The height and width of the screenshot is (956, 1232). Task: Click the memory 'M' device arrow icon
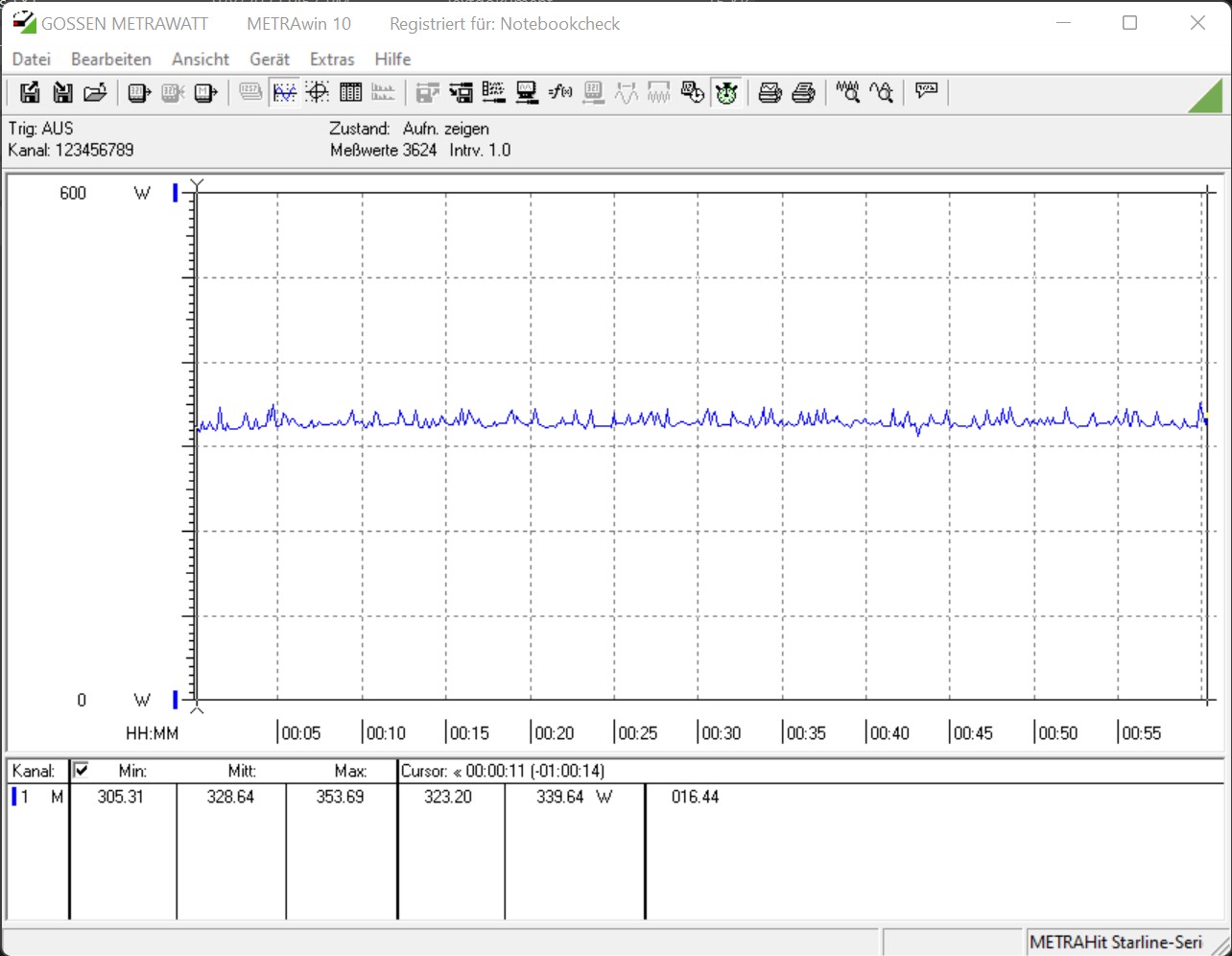click(205, 92)
